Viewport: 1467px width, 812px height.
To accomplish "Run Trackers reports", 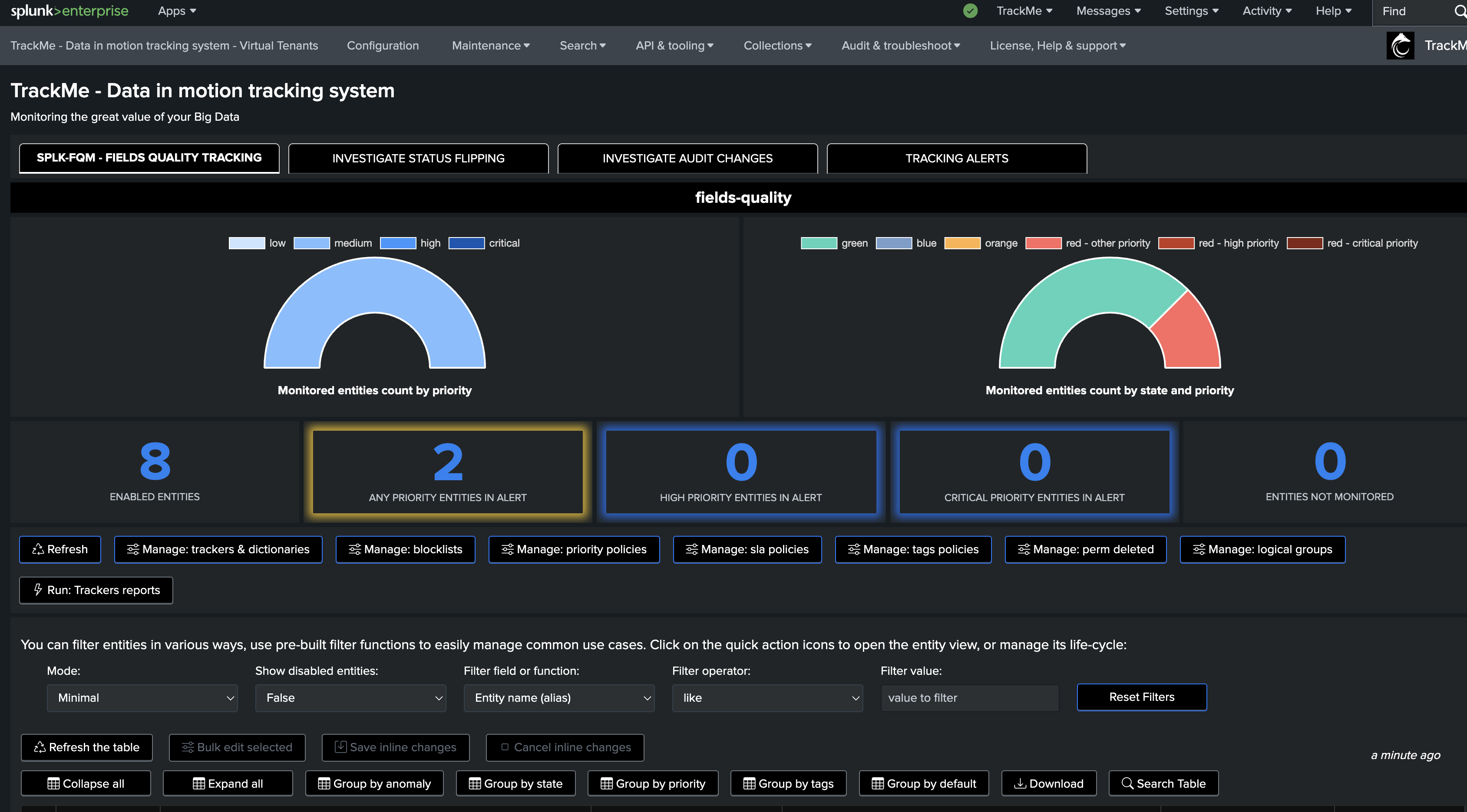I will [x=96, y=591].
